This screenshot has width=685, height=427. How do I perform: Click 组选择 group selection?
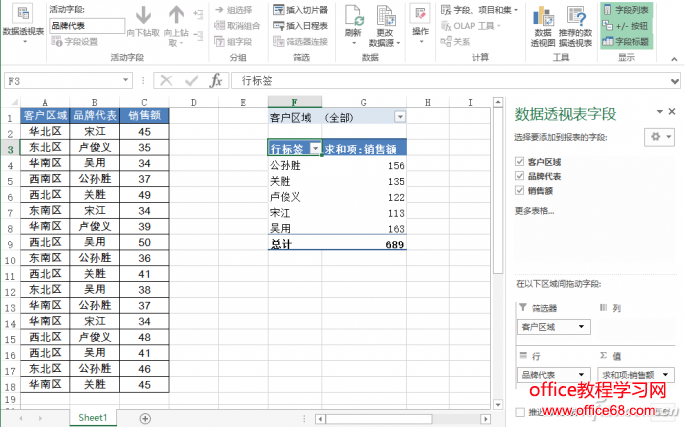[x=234, y=10]
